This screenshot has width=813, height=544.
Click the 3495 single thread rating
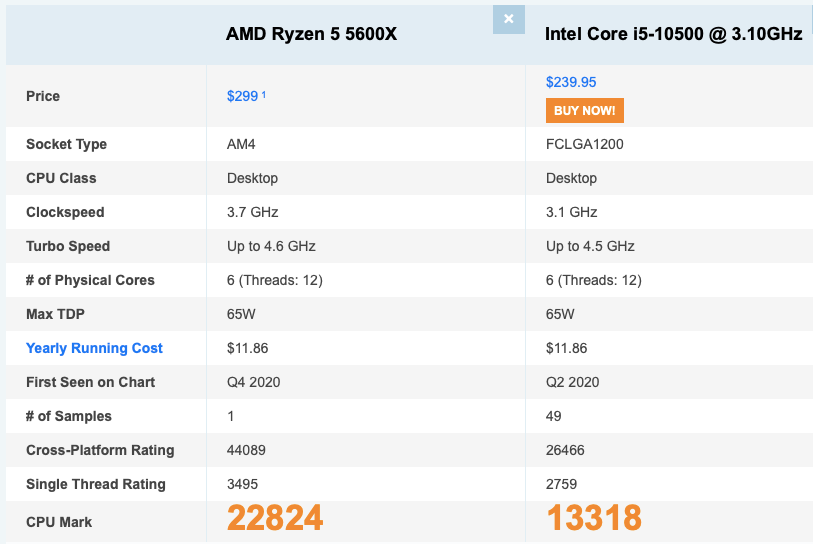(x=243, y=484)
